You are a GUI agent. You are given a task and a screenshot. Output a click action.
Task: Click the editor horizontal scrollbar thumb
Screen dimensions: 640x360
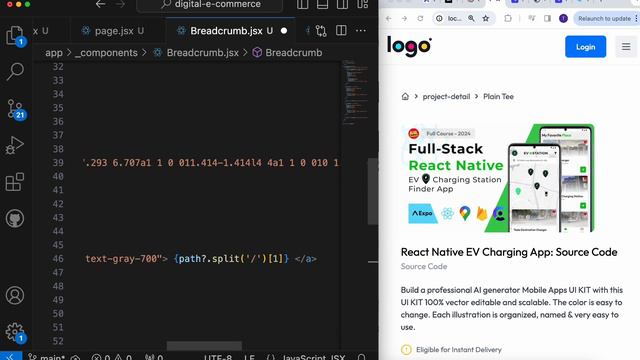(x=204, y=346)
